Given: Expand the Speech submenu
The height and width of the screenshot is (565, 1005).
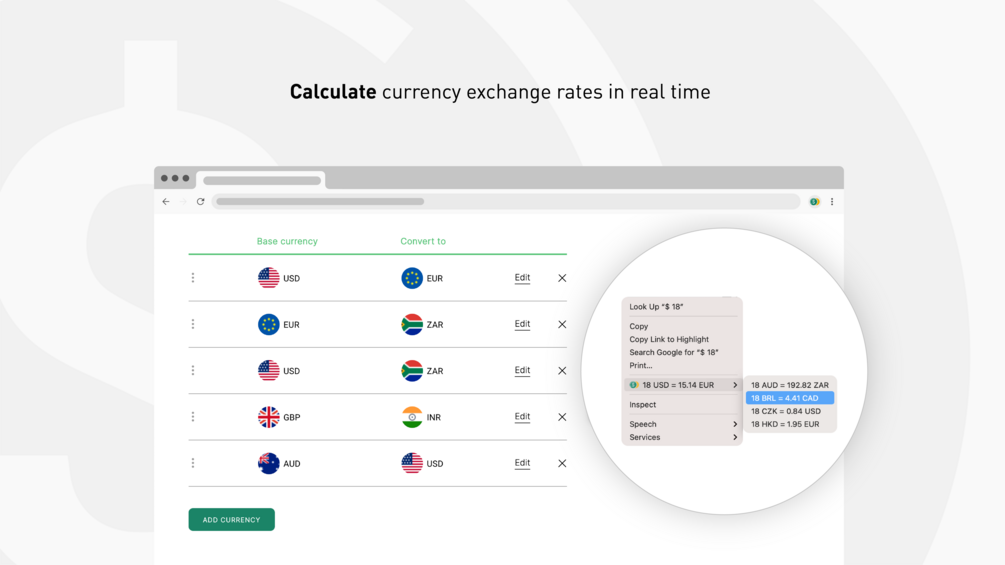Looking at the screenshot, I should pos(682,424).
